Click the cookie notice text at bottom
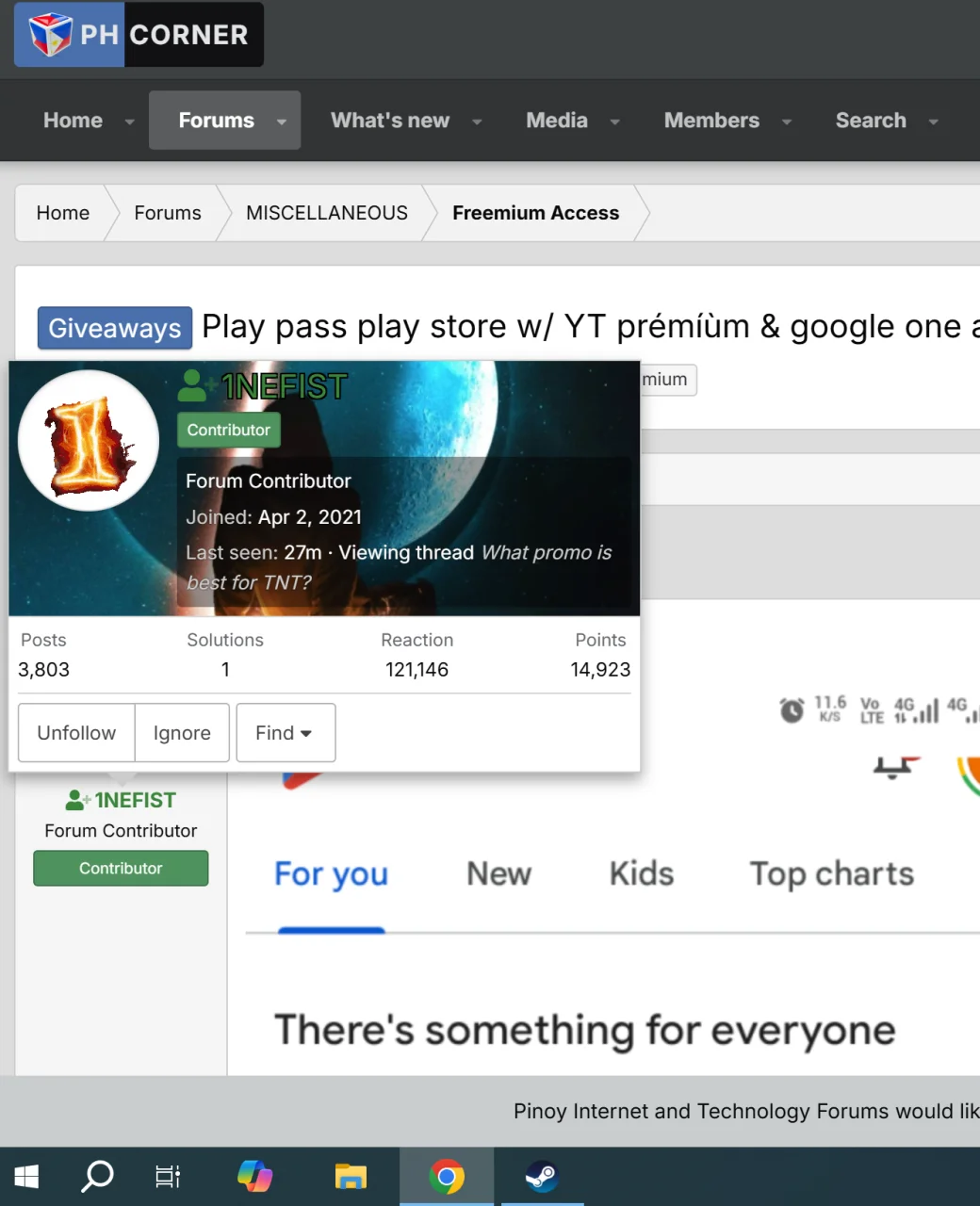Screen dimensions: 980x1206 [746, 1112]
